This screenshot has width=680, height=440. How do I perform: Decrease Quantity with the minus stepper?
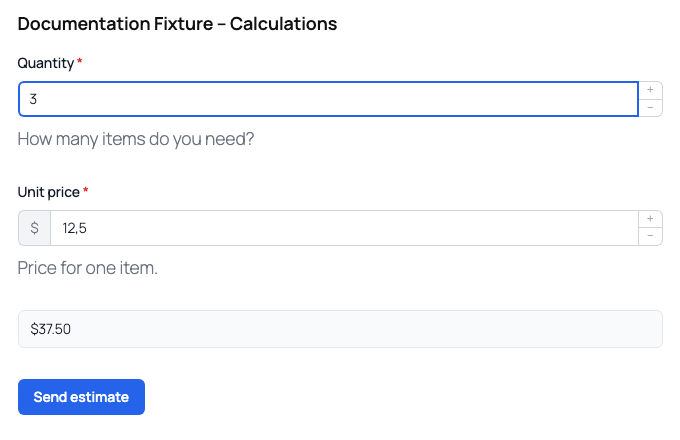[x=650, y=108]
